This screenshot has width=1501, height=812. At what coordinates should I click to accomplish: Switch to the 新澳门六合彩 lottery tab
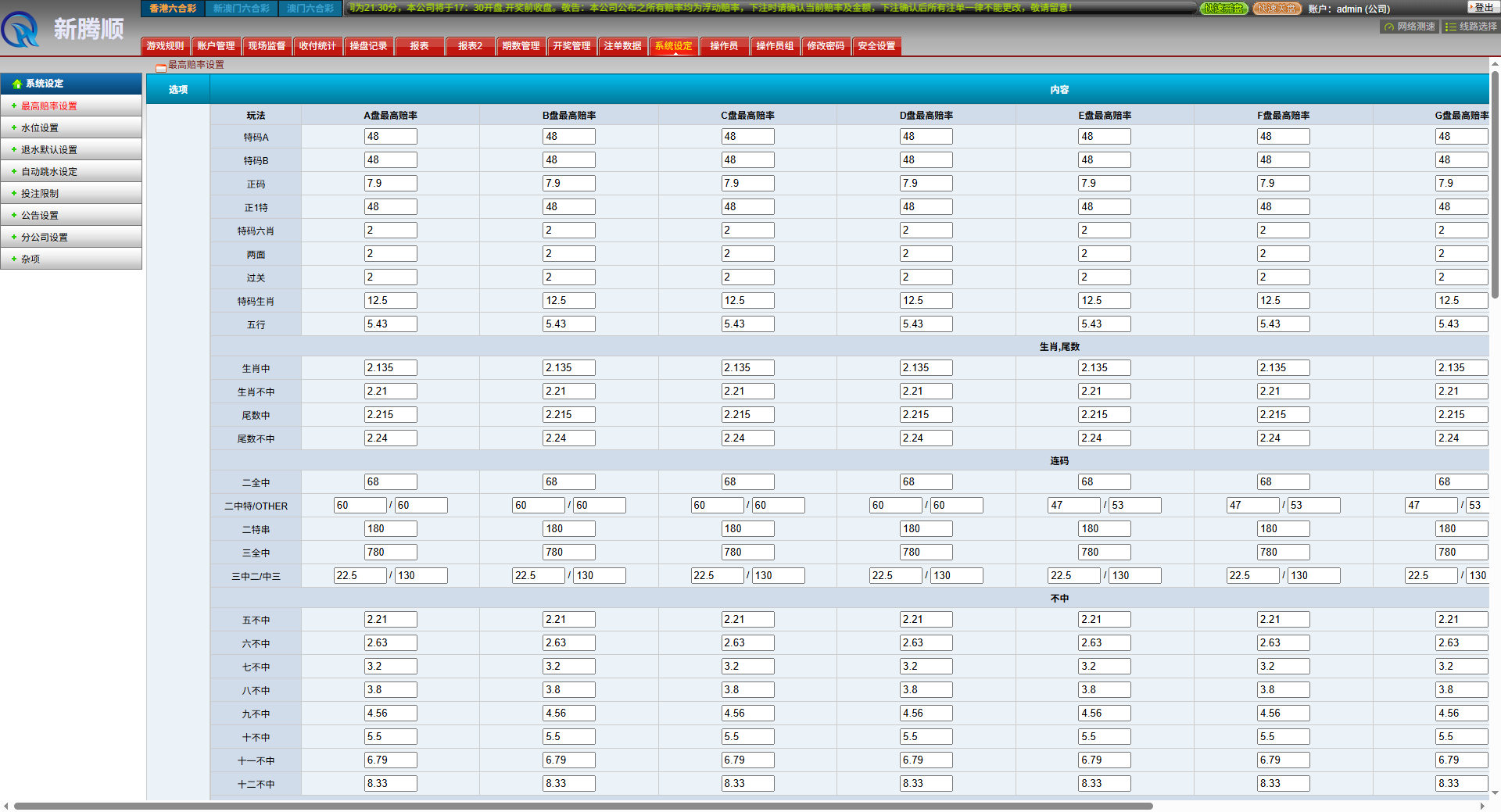click(x=241, y=9)
